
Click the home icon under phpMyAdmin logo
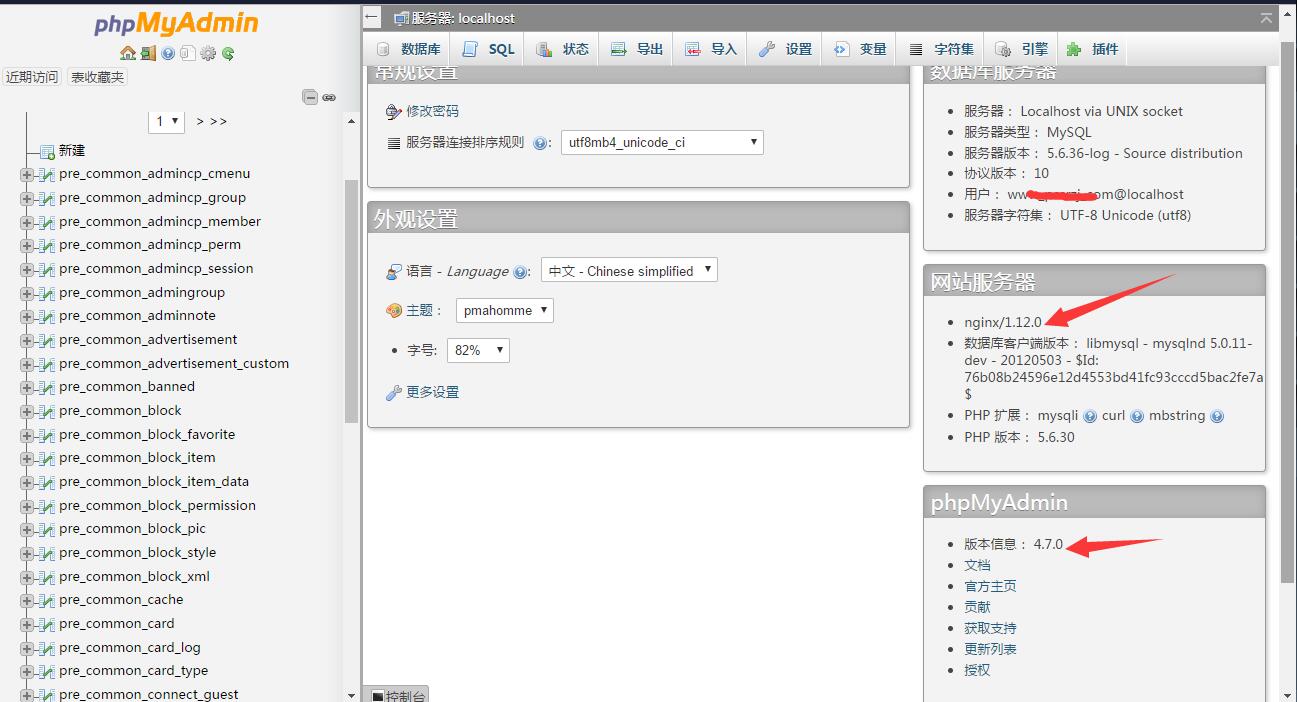pos(127,54)
